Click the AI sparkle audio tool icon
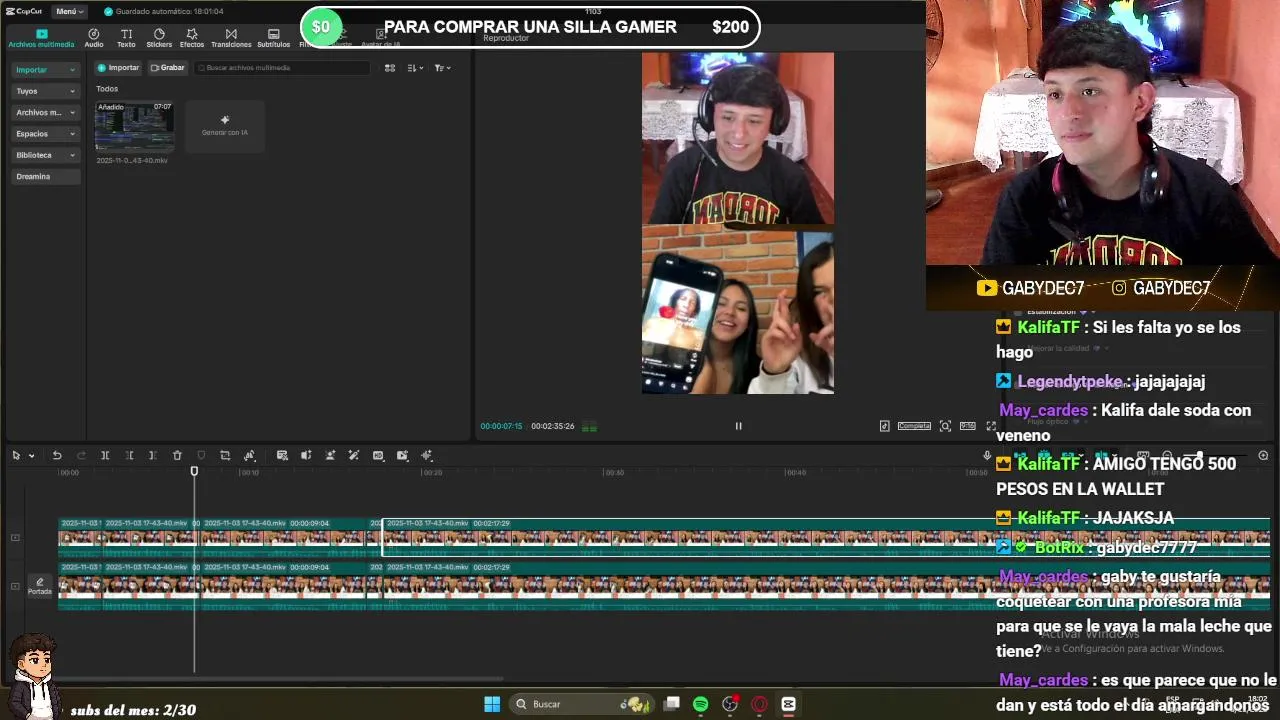 (x=427, y=456)
